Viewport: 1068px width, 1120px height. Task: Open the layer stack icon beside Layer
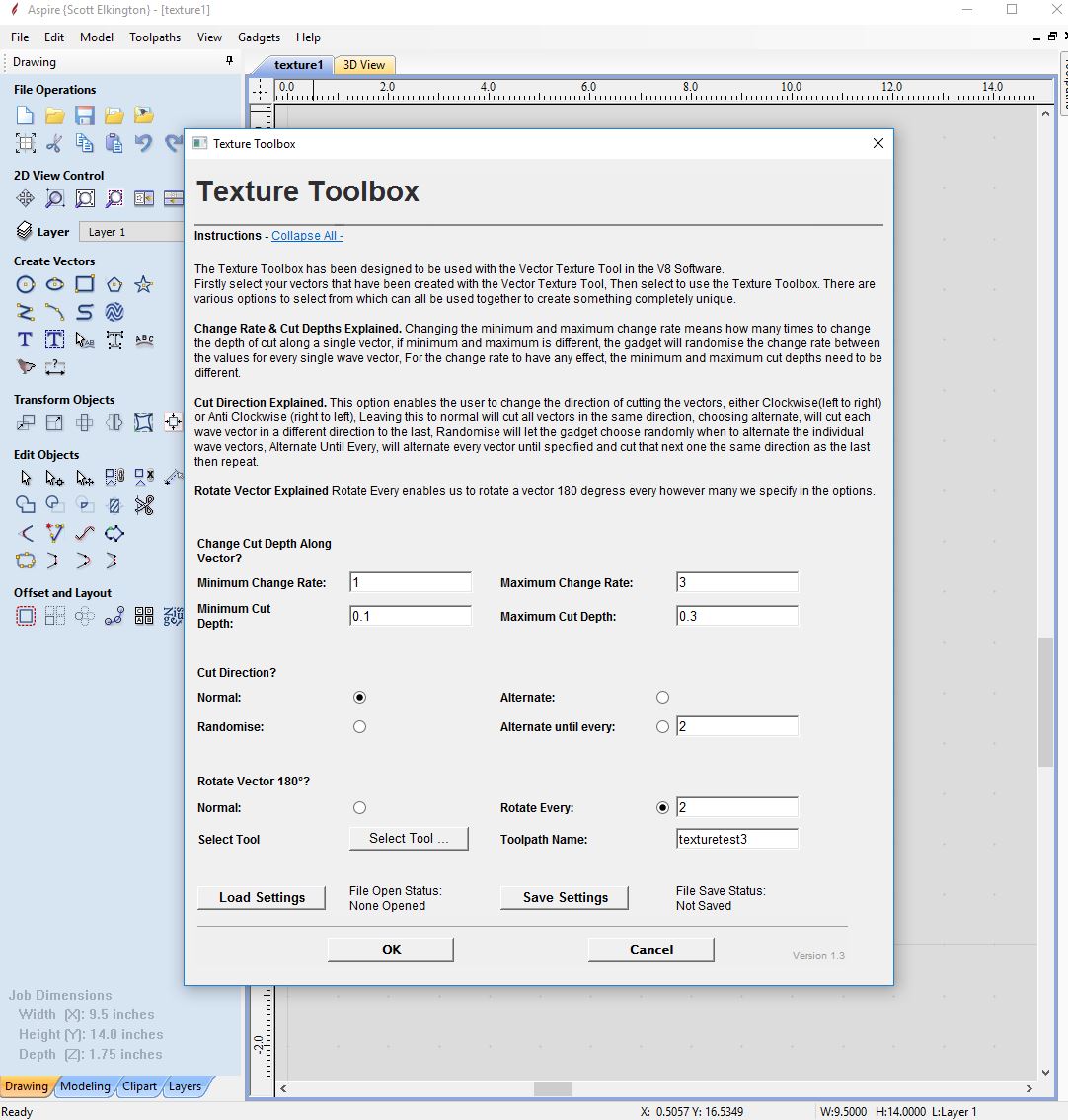(x=25, y=231)
